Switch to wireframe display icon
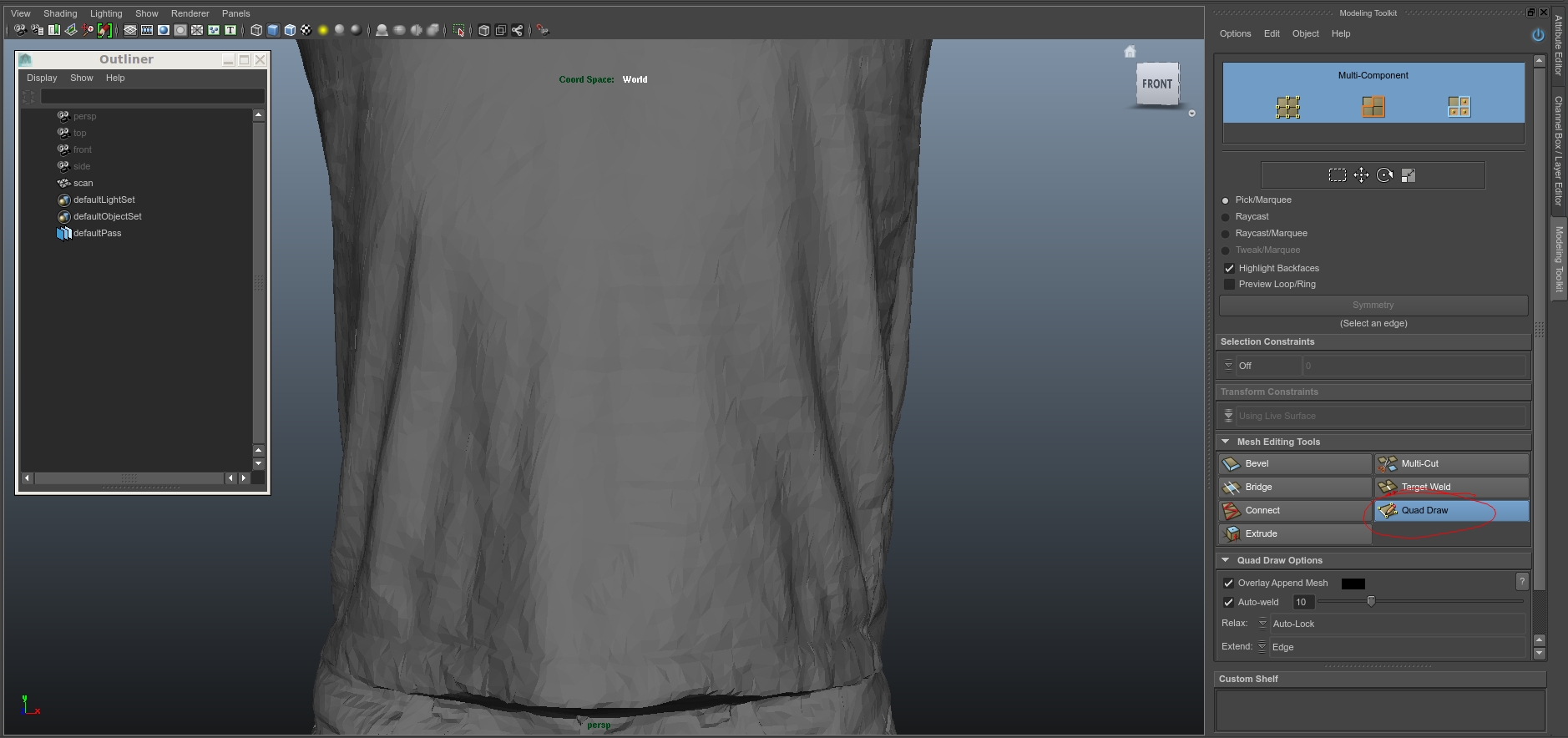 point(256,30)
